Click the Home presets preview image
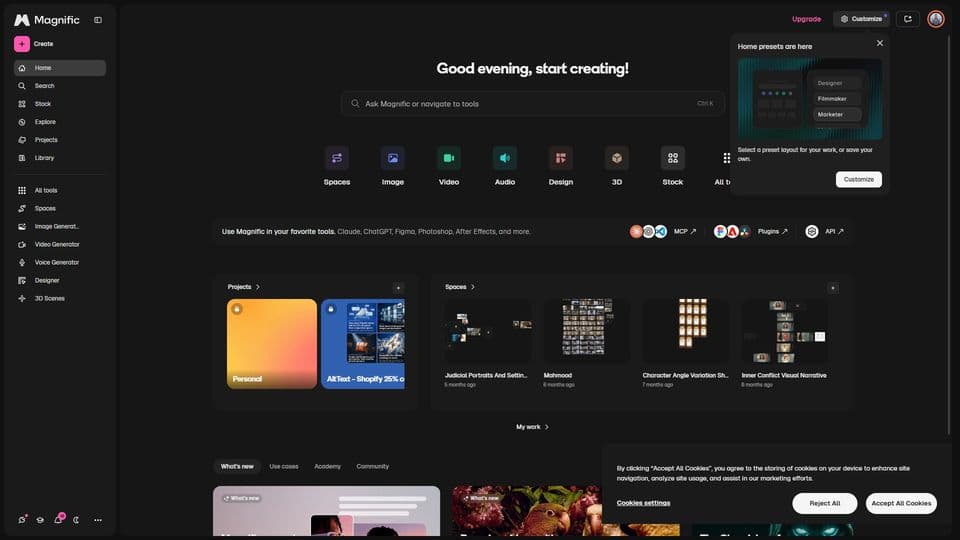Screen dimensions: 960x540 click(x=809, y=99)
